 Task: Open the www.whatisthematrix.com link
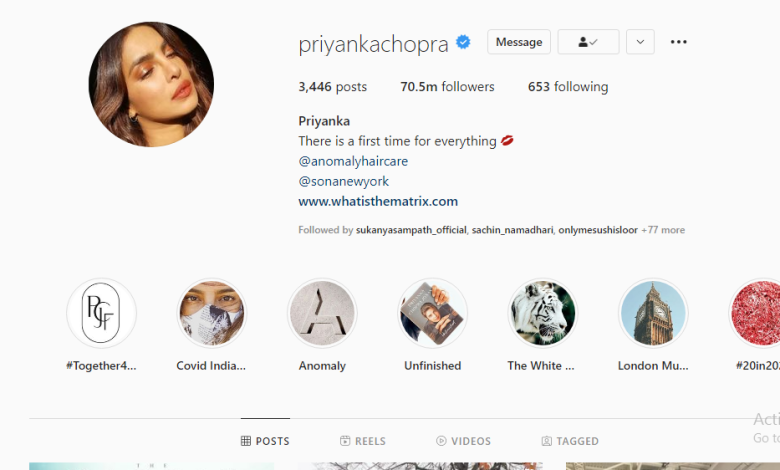(378, 201)
